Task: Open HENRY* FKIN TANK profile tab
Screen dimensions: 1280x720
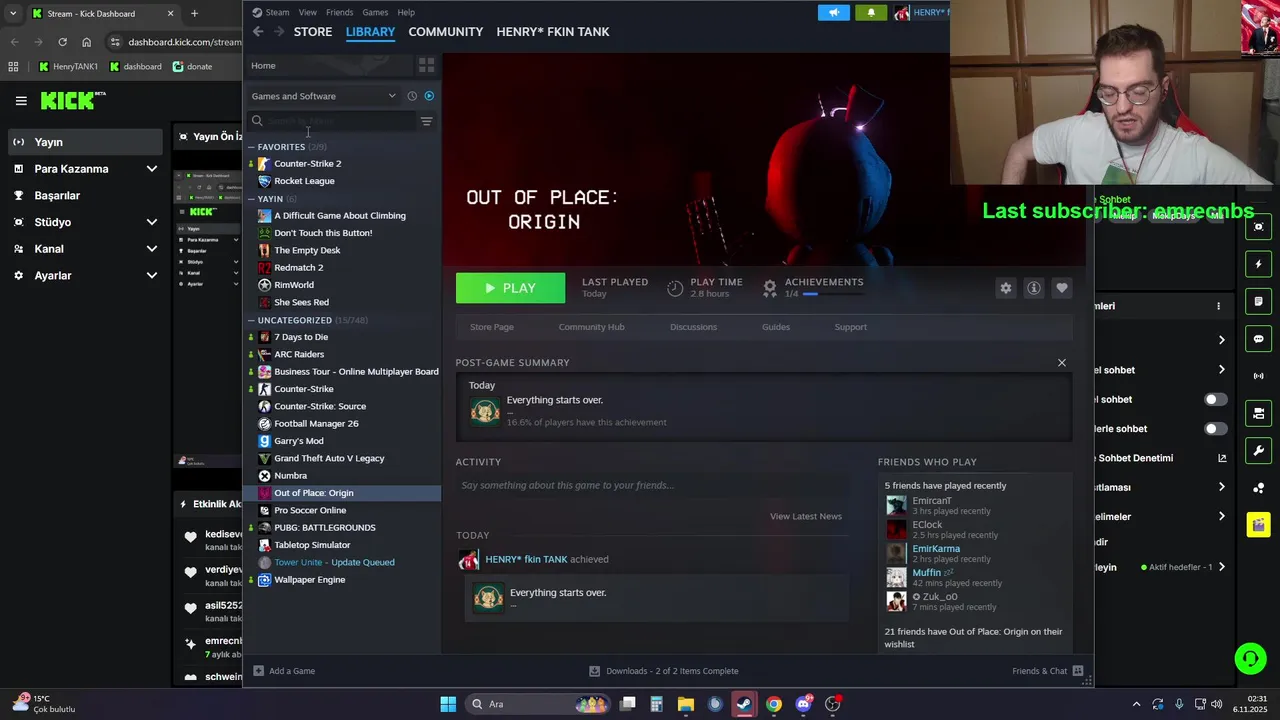Action: (553, 32)
